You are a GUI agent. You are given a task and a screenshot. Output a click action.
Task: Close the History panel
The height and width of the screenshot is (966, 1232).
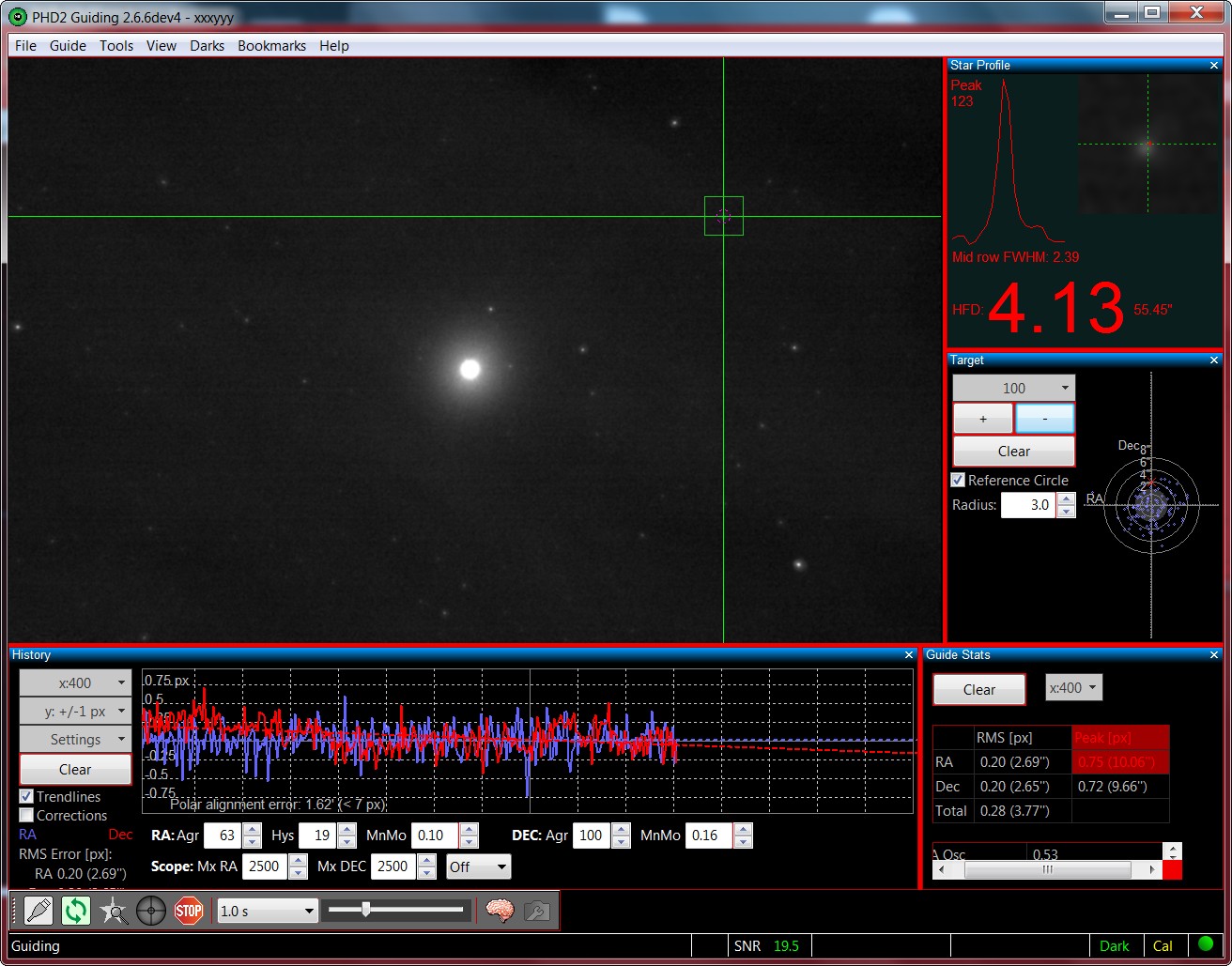point(908,655)
